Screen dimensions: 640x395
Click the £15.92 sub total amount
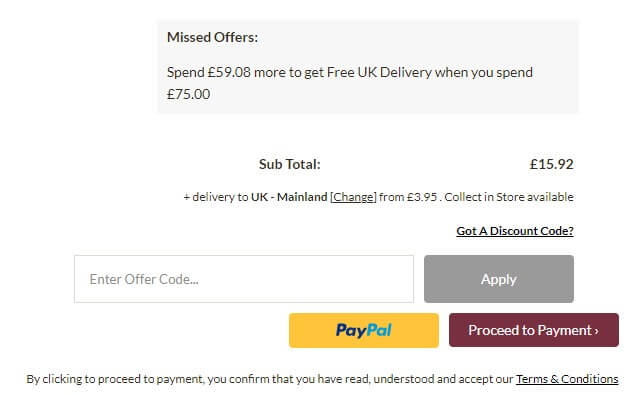point(551,164)
